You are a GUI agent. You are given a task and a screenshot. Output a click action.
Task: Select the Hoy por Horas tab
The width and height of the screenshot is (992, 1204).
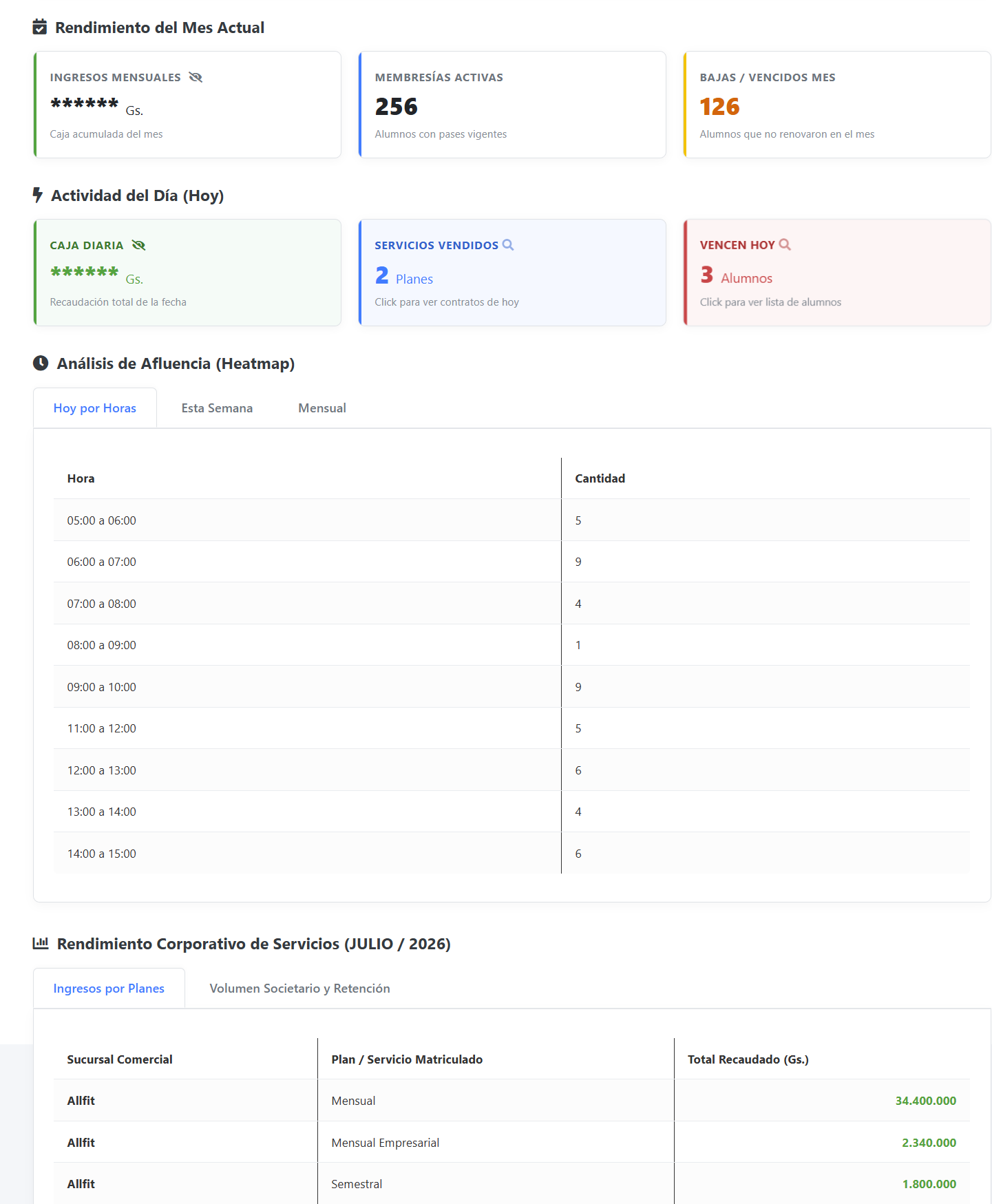[95, 408]
